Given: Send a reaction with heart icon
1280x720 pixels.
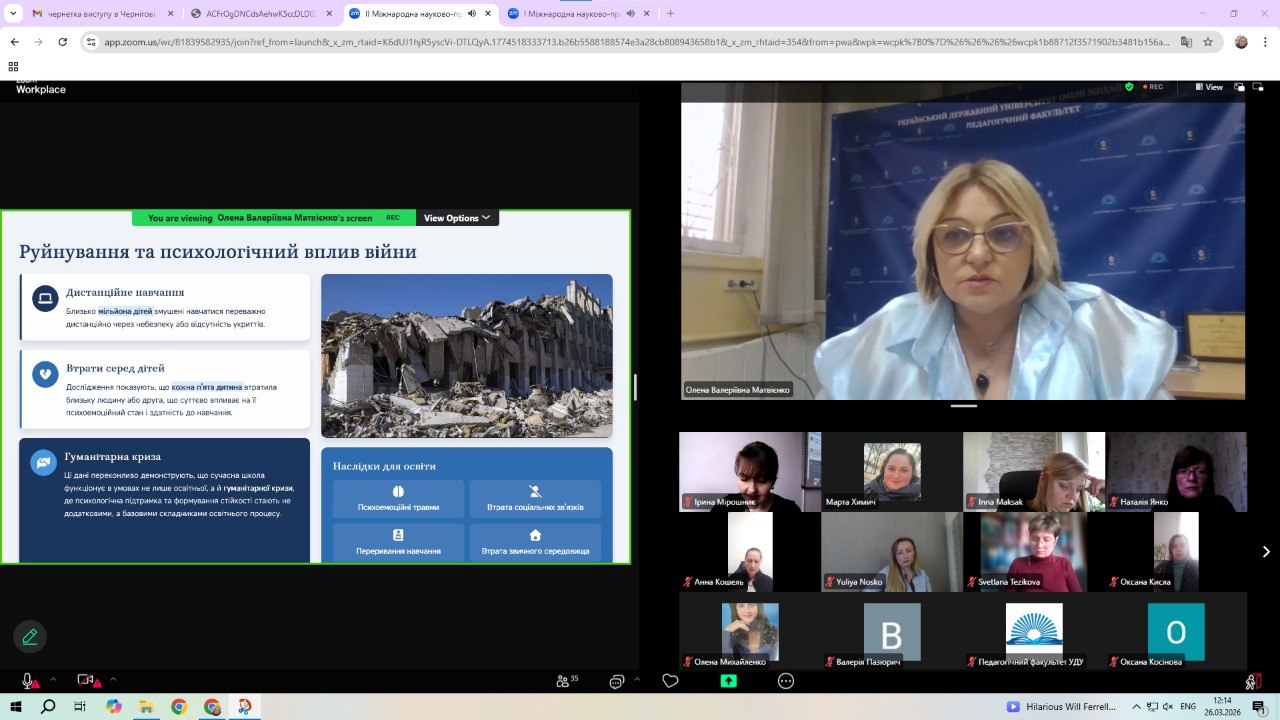Looking at the screenshot, I should [x=671, y=681].
